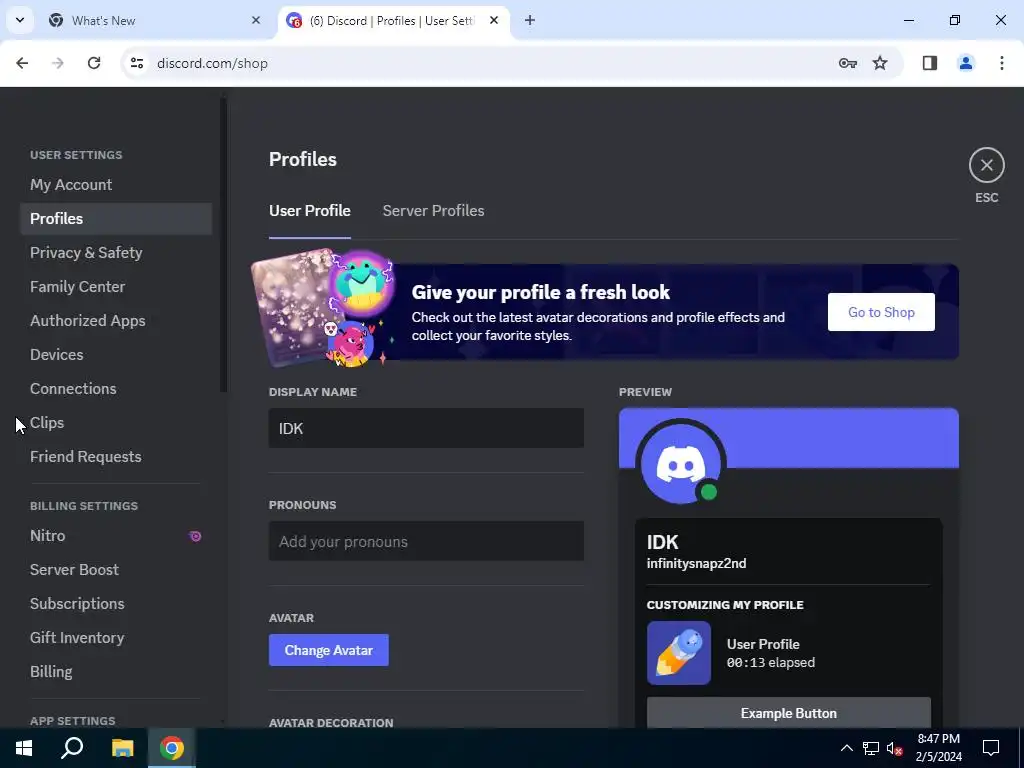
Task: Click Give your profile a fresh look heading
Action: coord(541,292)
